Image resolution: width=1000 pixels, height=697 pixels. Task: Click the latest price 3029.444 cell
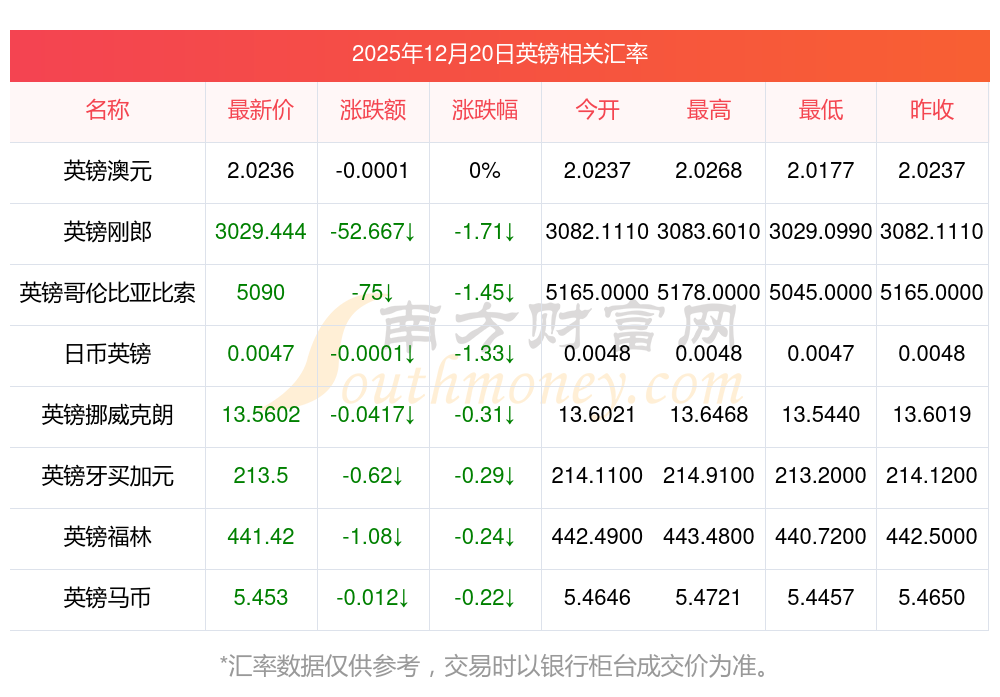pyautogui.click(x=260, y=232)
